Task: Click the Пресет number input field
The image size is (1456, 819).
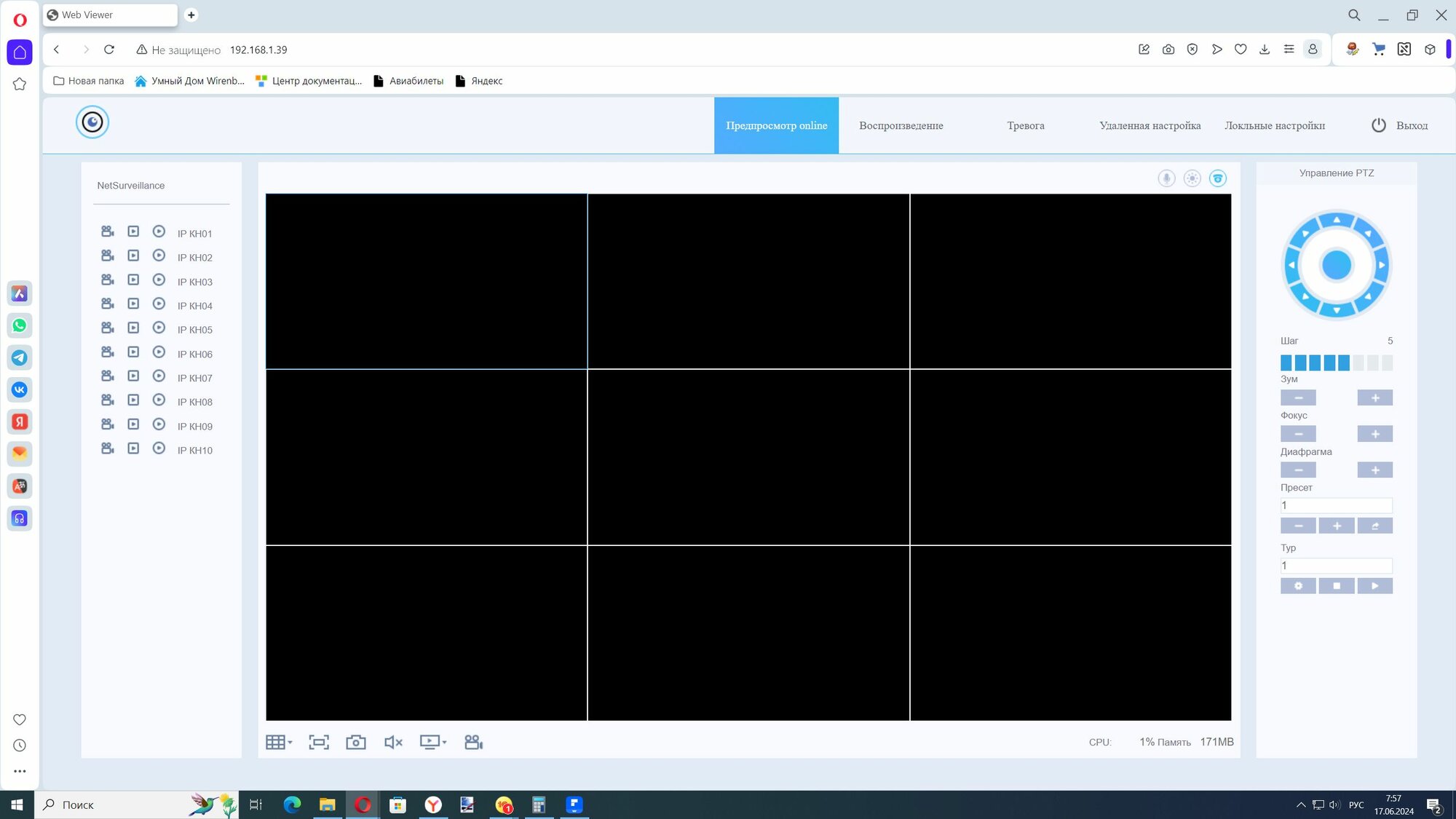Action: click(x=1336, y=505)
